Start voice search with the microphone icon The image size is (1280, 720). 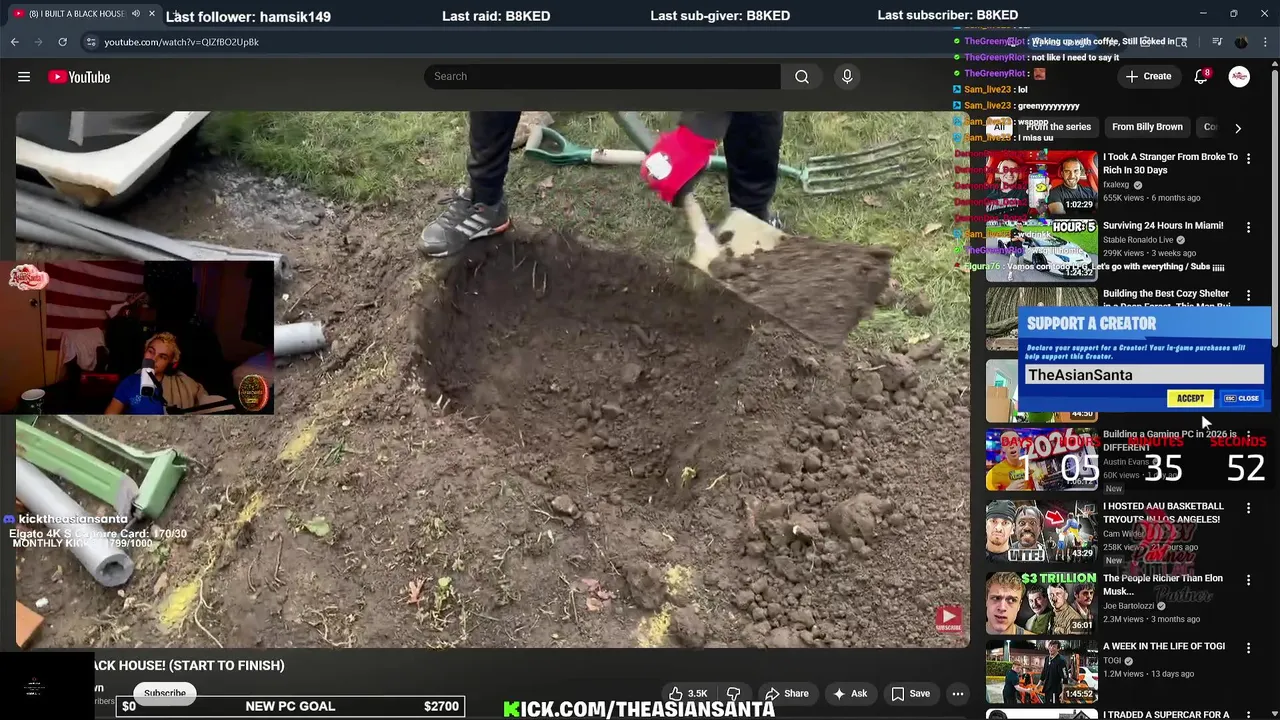(x=847, y=77)
